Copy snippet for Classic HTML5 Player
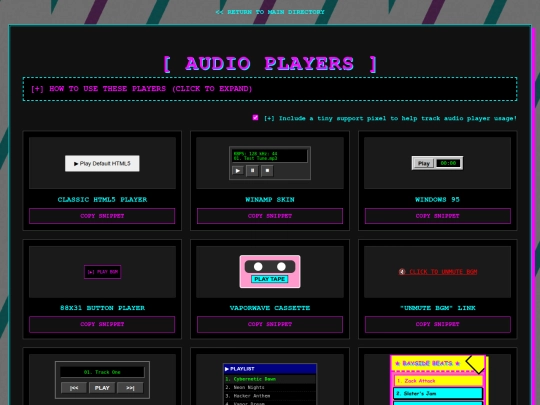Screen dimensions: 540x405 [102, 216]
